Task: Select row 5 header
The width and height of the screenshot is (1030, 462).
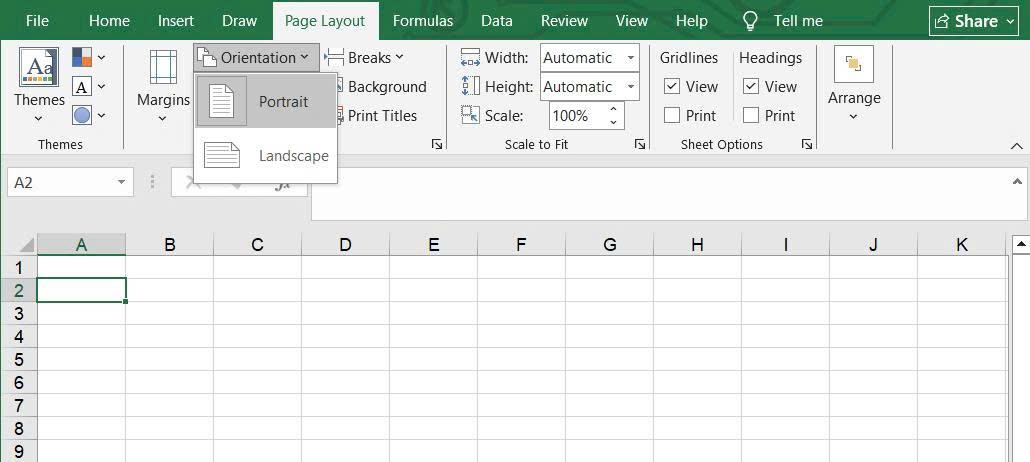Action: click(x=18, y=359)
